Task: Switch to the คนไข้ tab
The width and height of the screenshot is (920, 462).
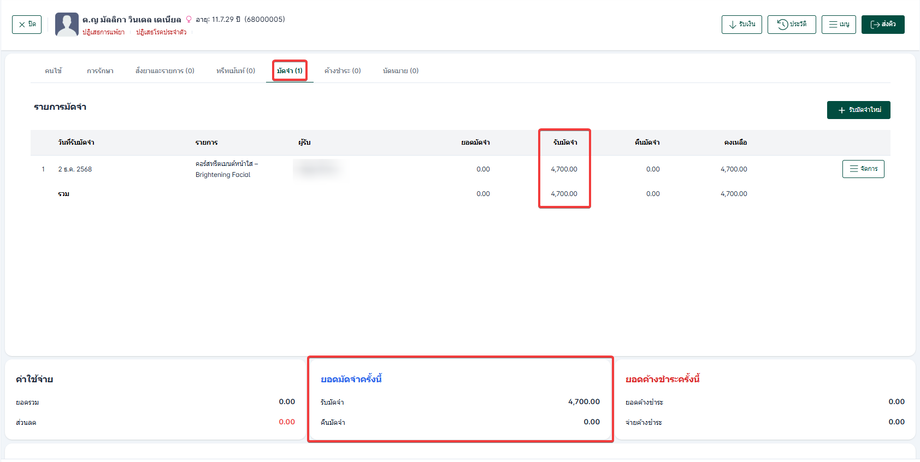Action: [53, 71]
